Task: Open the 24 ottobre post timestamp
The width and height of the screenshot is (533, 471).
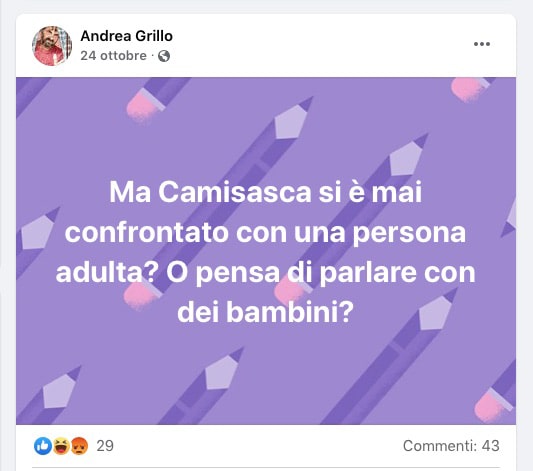Action: coord(114,56)
